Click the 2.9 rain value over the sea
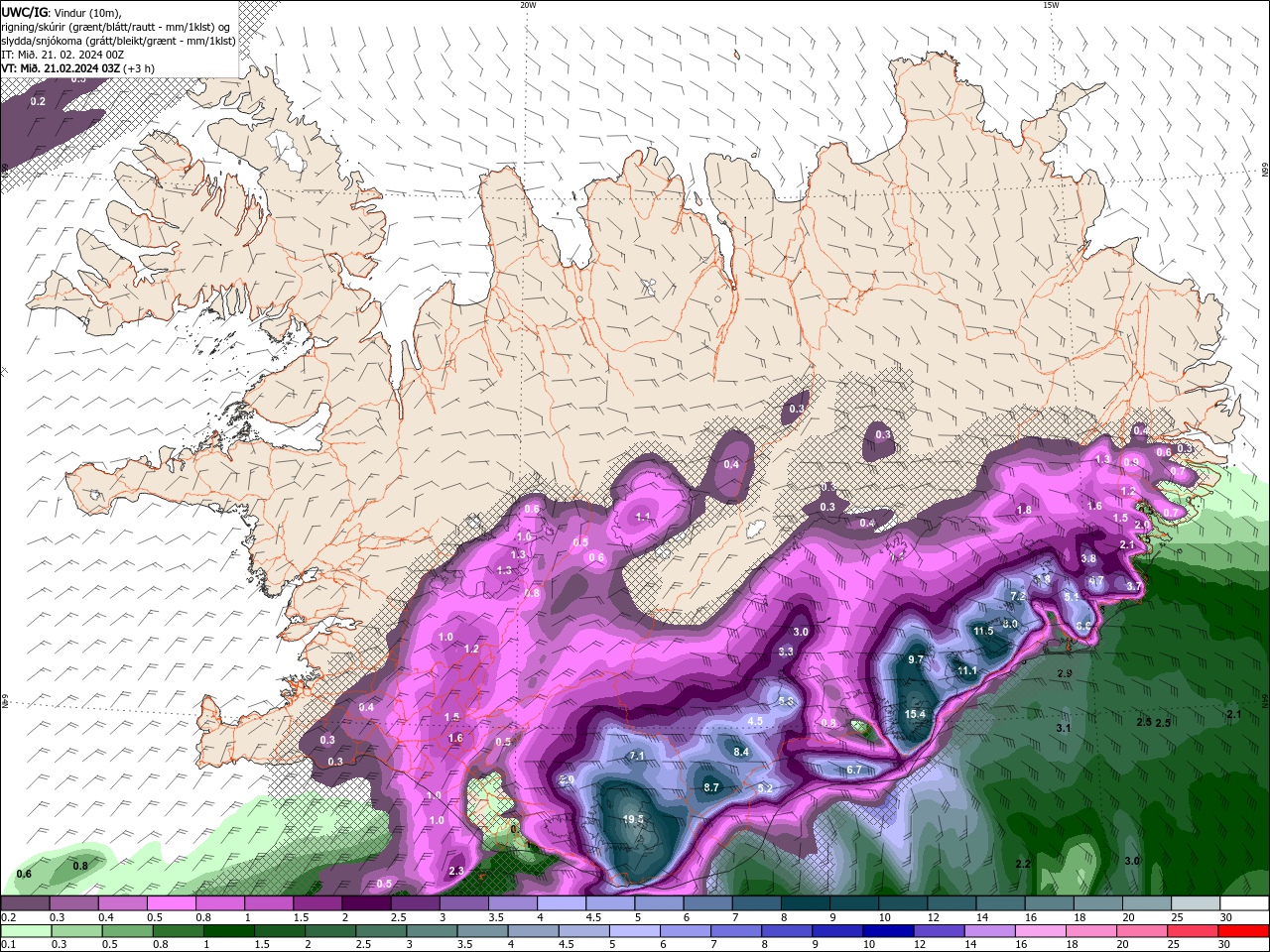1270x952 pixels. point(1065,673)
